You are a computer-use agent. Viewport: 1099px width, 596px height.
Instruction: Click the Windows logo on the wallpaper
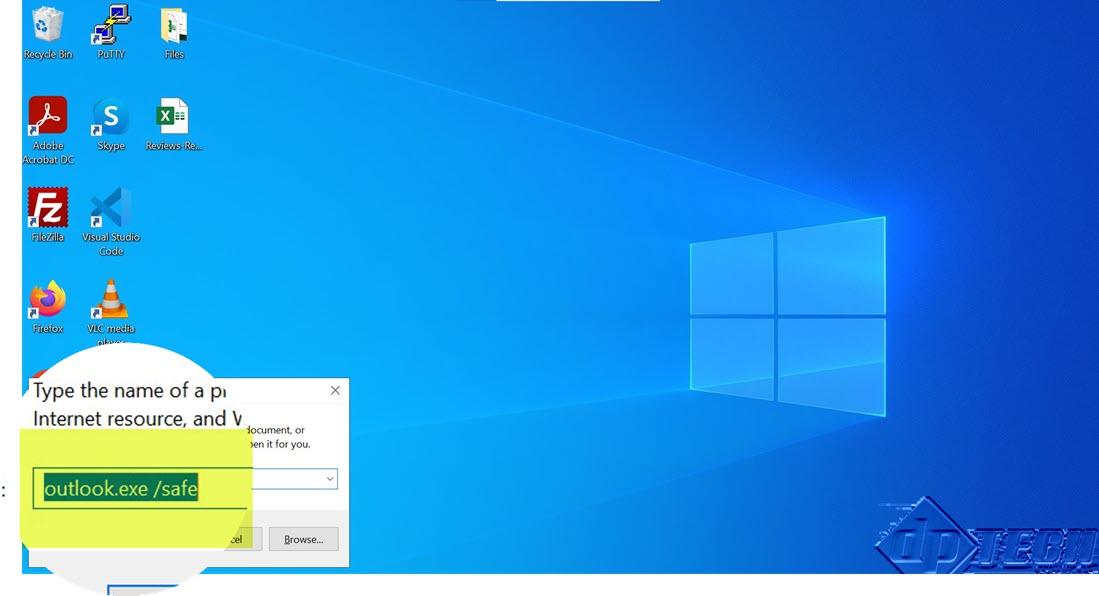[787, 318]
